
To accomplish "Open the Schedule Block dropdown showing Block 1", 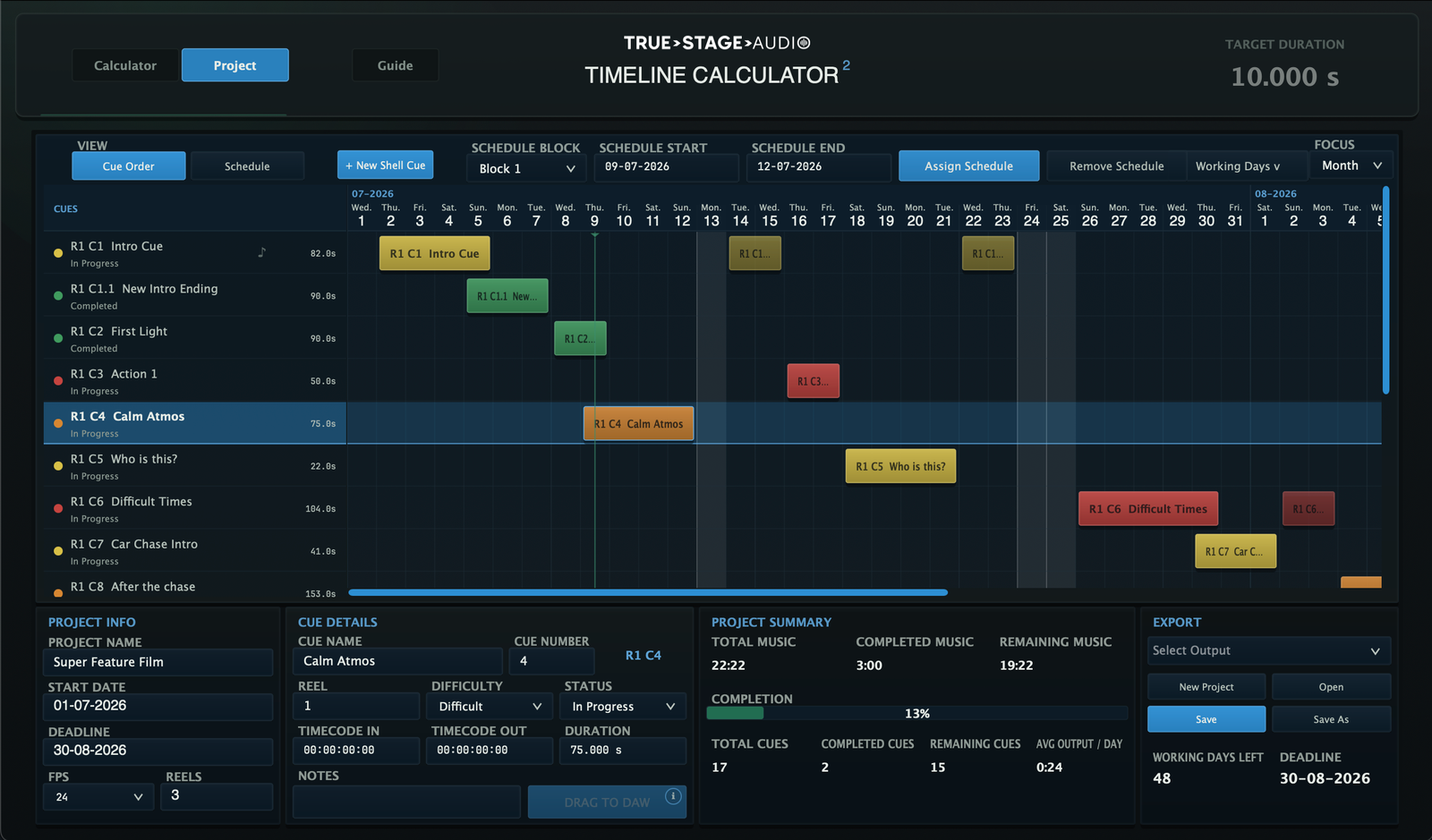I will (526, 168).
